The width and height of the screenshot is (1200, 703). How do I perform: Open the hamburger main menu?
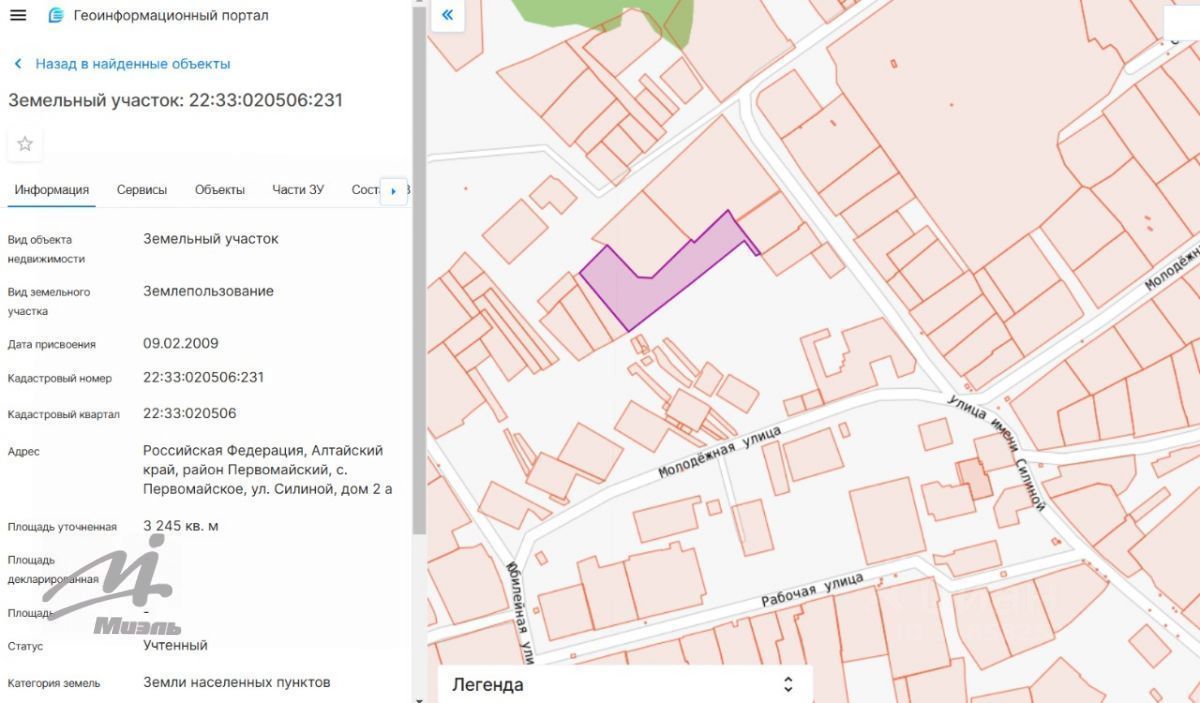18,15
